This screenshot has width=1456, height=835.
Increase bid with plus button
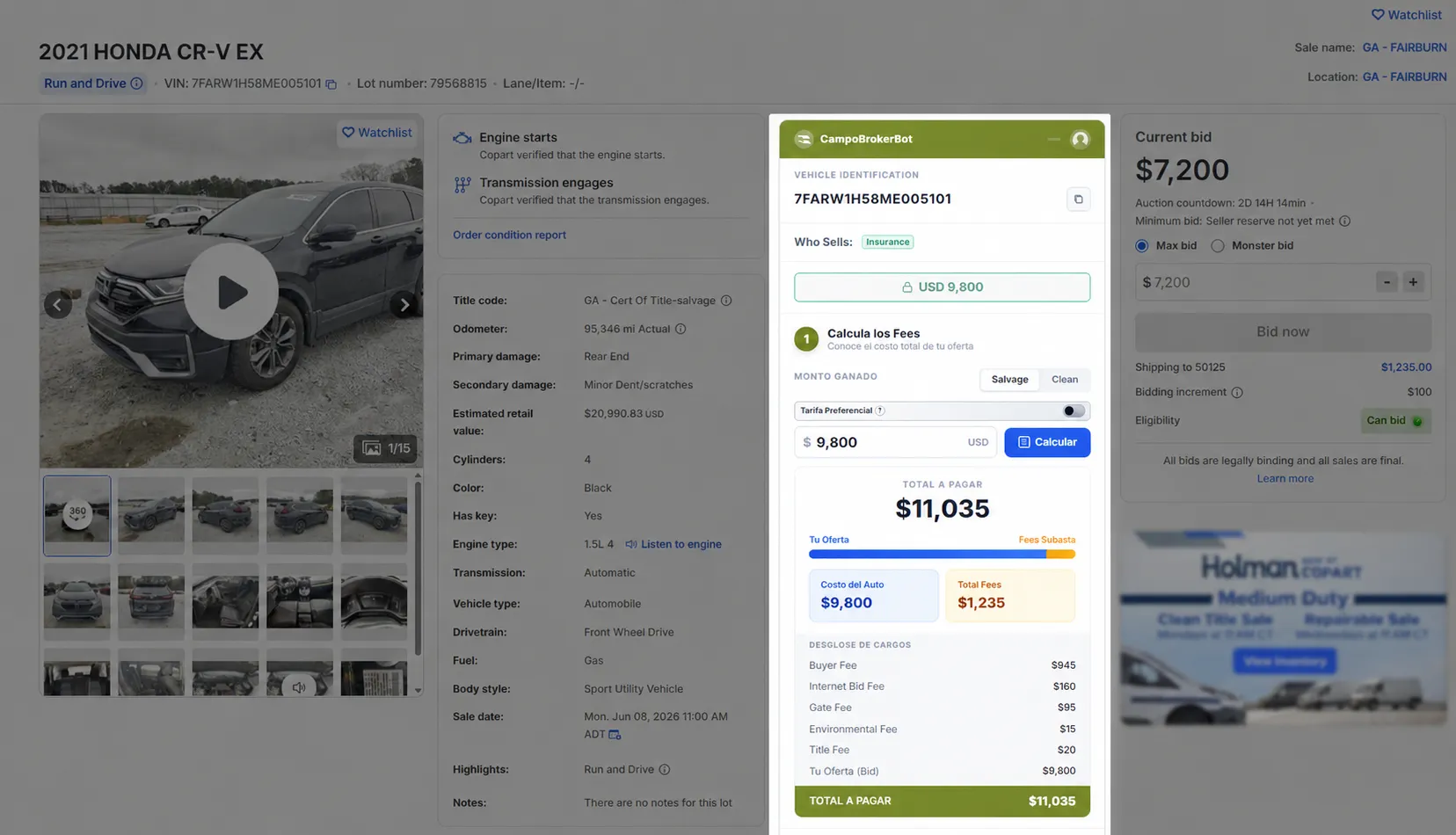1413,282
